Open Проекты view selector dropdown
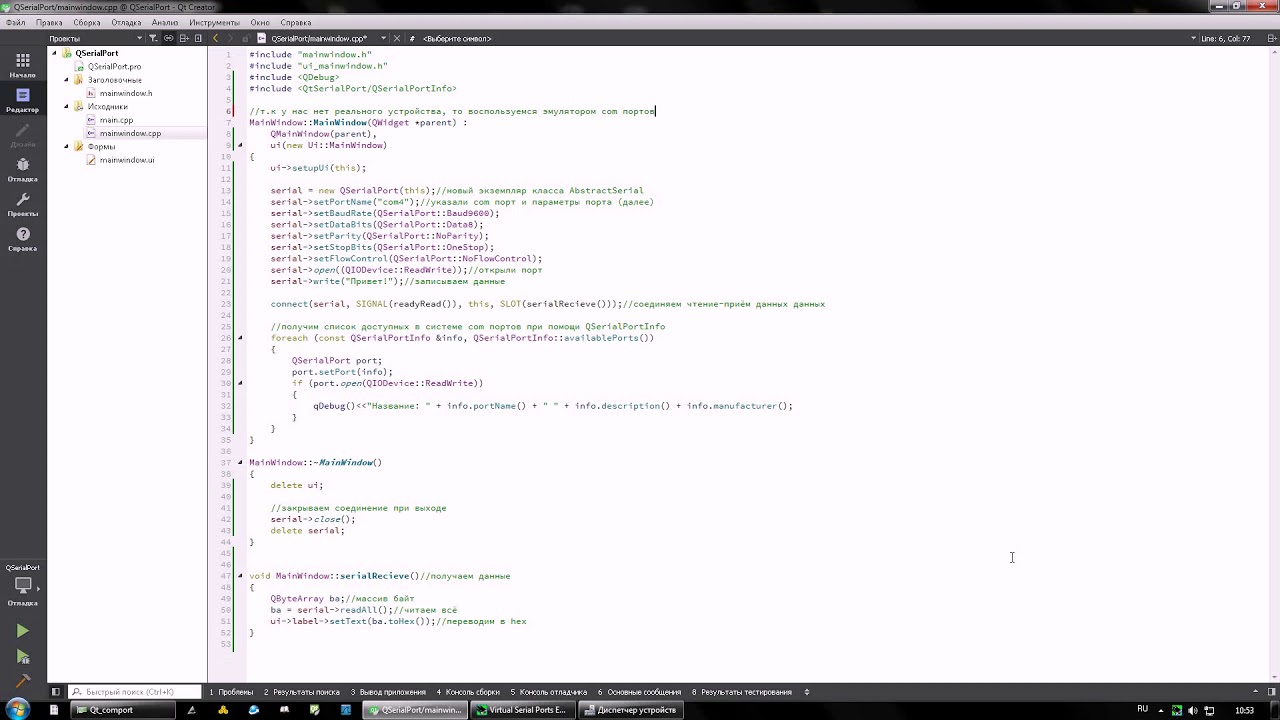This screenshot has width=1280, height=720. click(x=95, y=38)
